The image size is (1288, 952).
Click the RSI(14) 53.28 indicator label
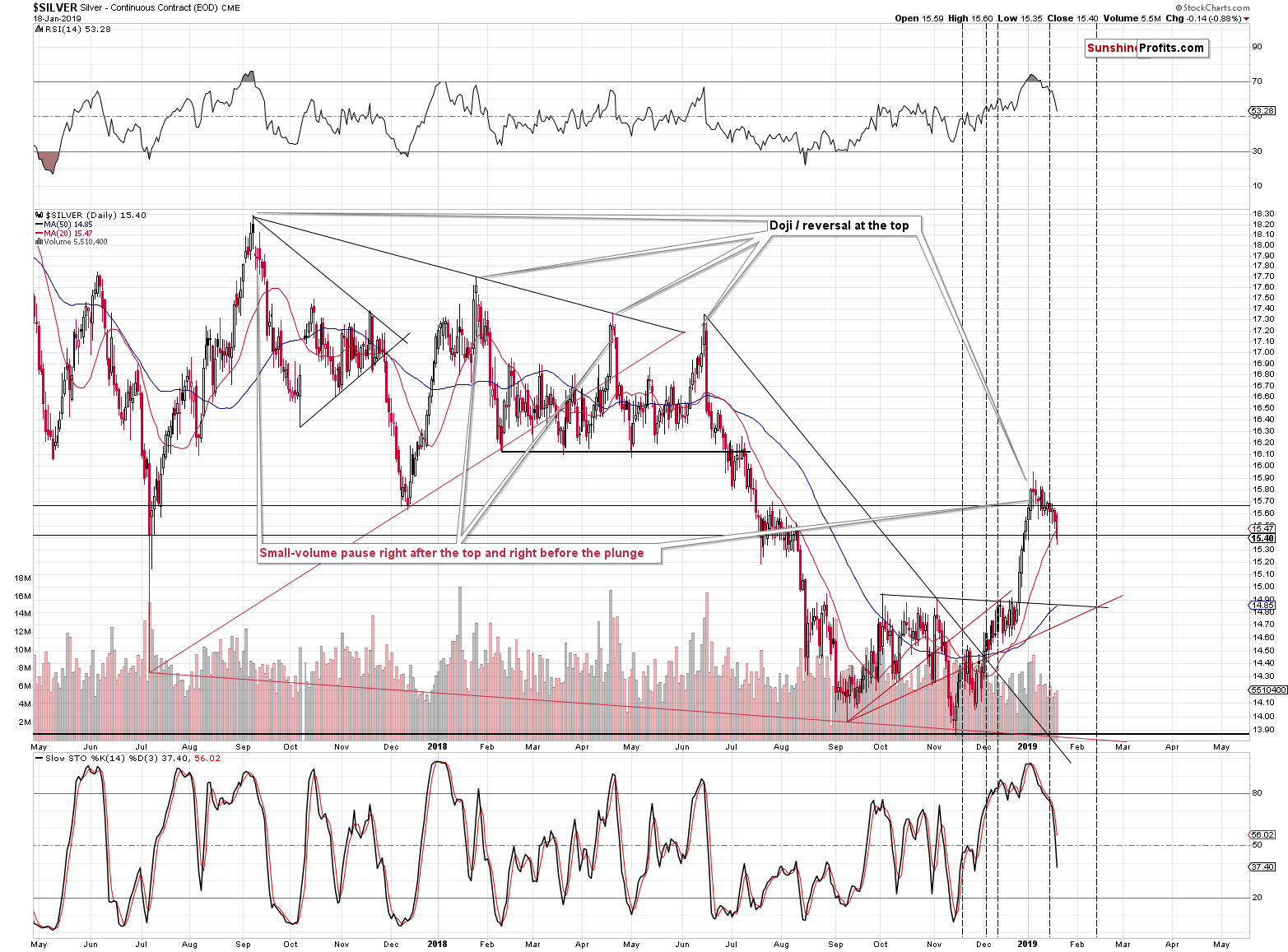pos(77,29)
